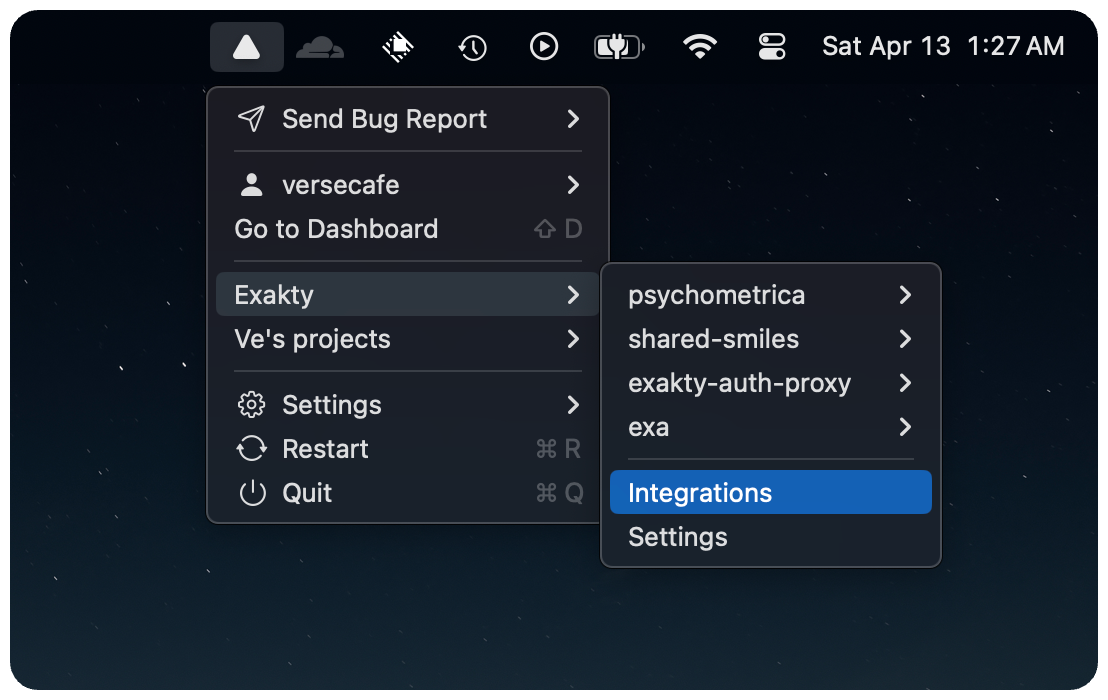Expand Ve's projects submenu
The height and width of the screenshot is (700, 1108).
407,339
